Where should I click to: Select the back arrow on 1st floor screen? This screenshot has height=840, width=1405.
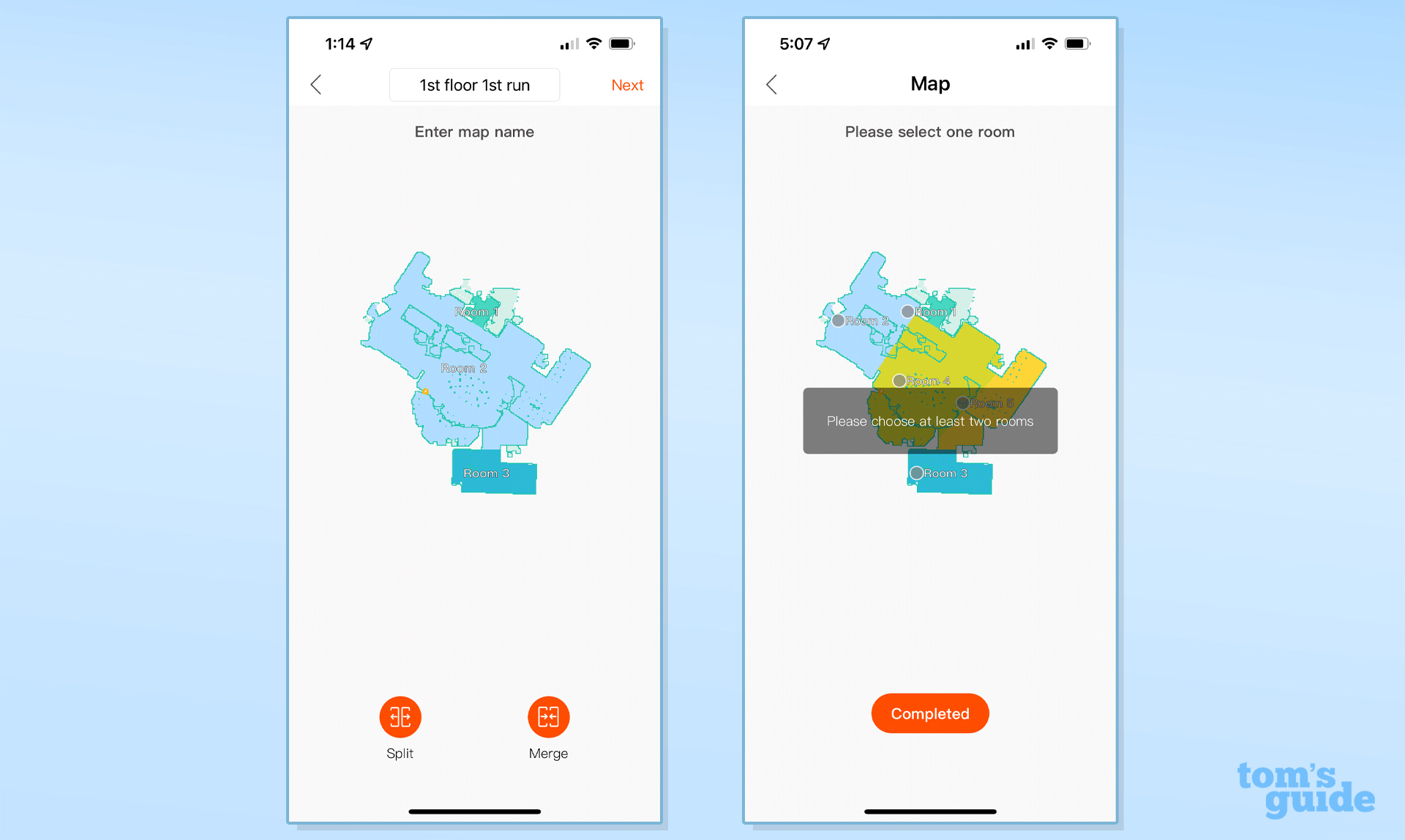320,85
